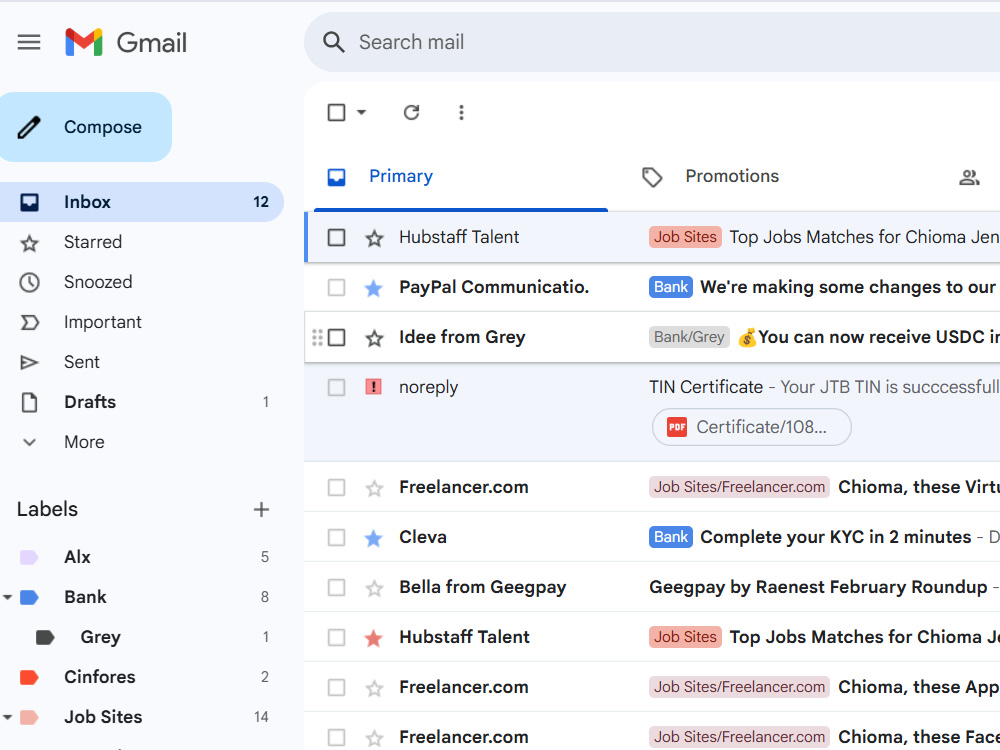This screenshot has height=750, width=1000.
Task: Open the TIN Certificate email subject
Action: (706, 387)
